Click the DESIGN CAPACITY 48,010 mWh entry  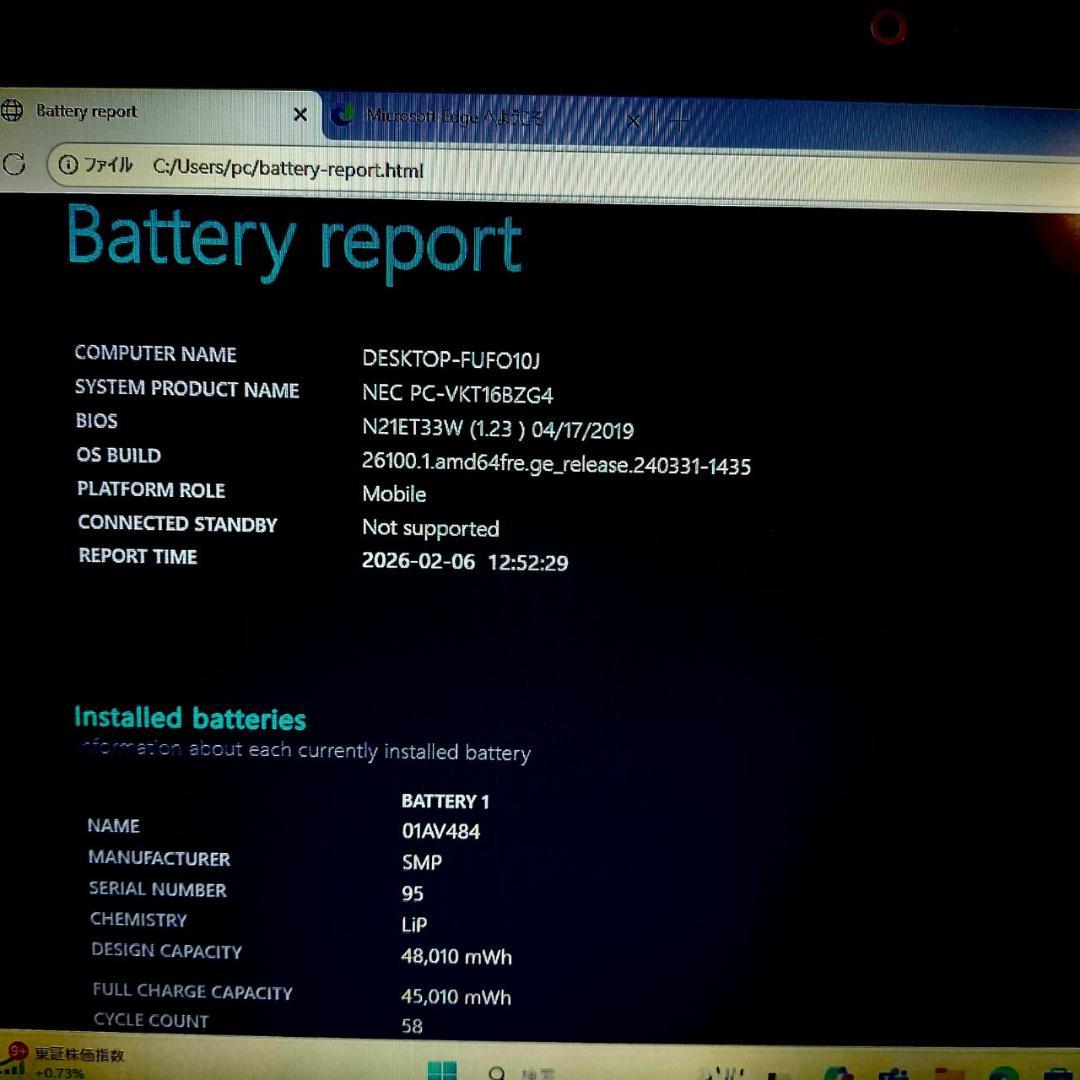pos(455,956)
